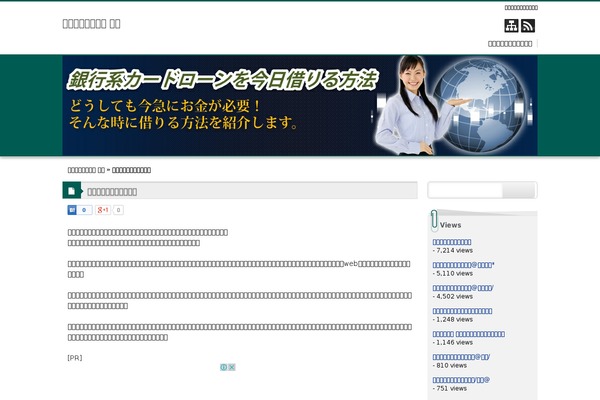The height and width of the screenshot is (400, 600).
Task: Open the popular post with 7,214 views
Action: 452,242
